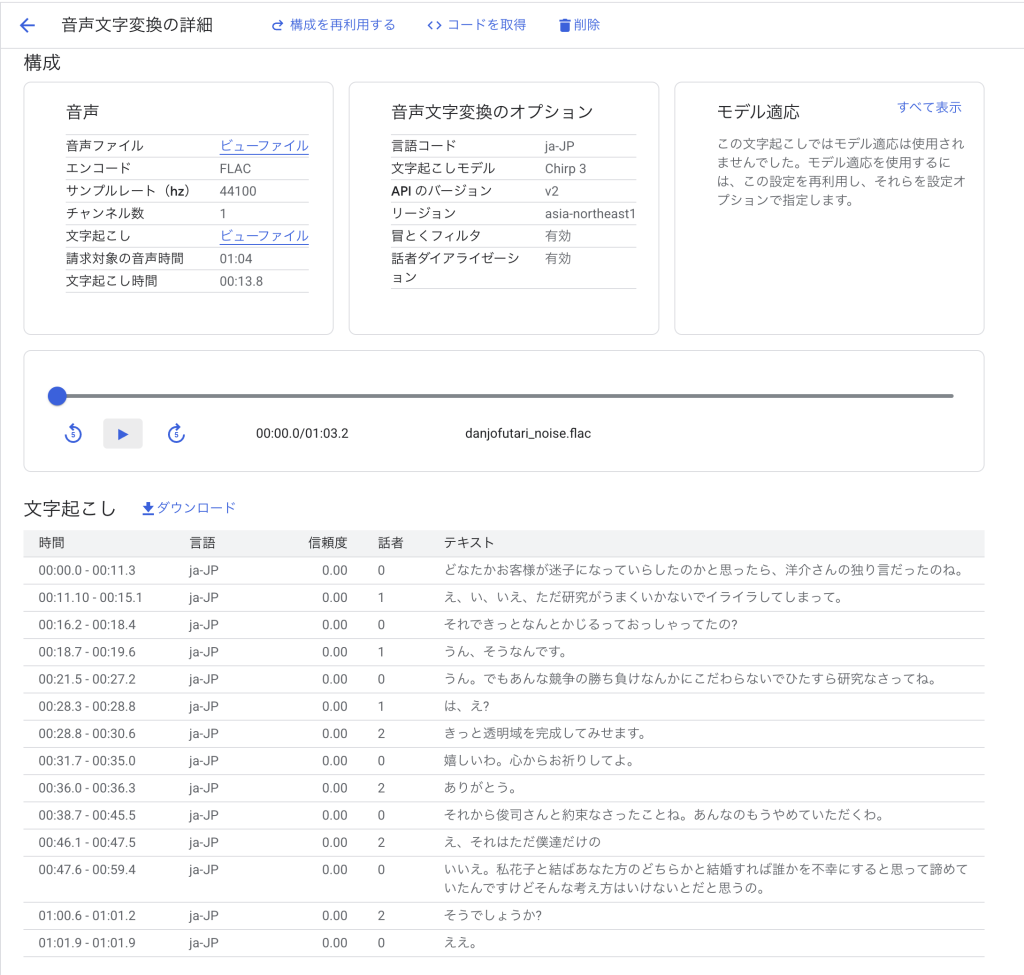Image resolution: width=1024 pixels, height=975 pixels.
Task: Click the 話者 column header
Action: pyautogui.click(x=390, y=543)
